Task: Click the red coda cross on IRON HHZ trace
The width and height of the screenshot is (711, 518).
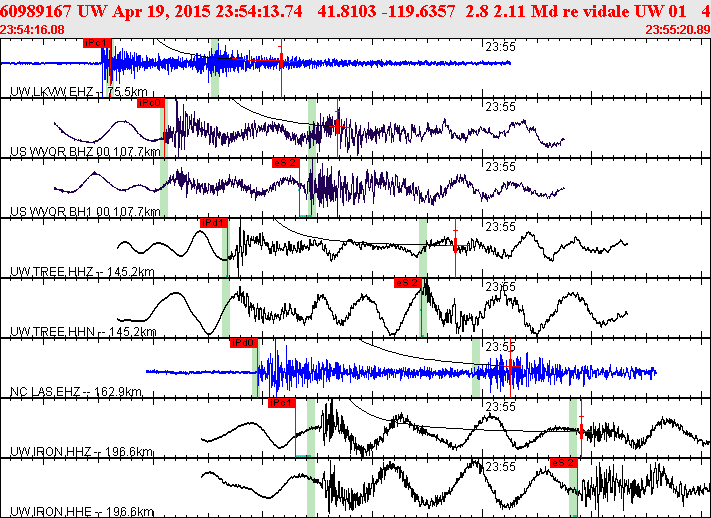Action: tap(581, 431)
